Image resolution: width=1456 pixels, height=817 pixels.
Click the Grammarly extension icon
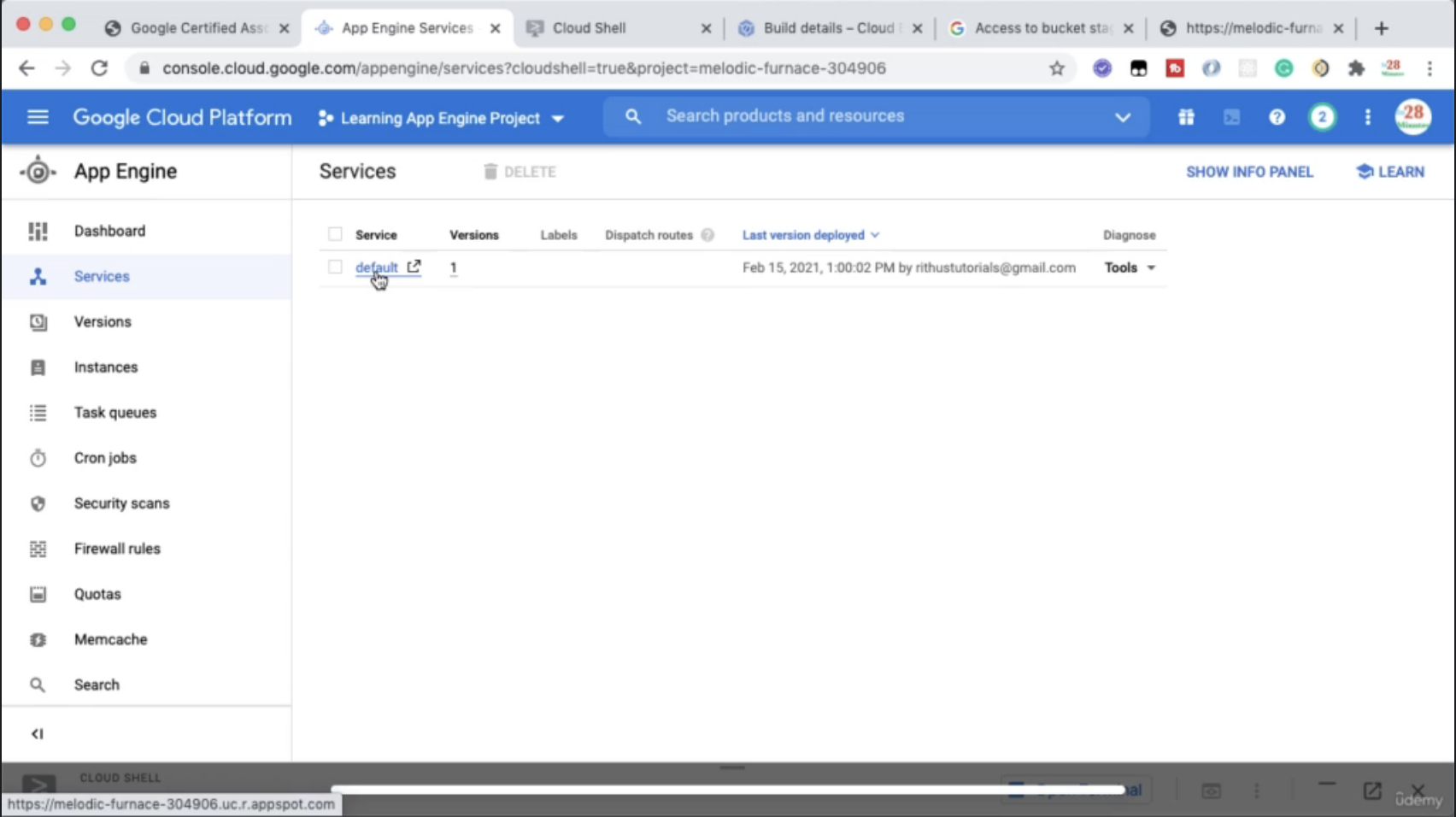pyautogui.click(x=1283, y=68)
